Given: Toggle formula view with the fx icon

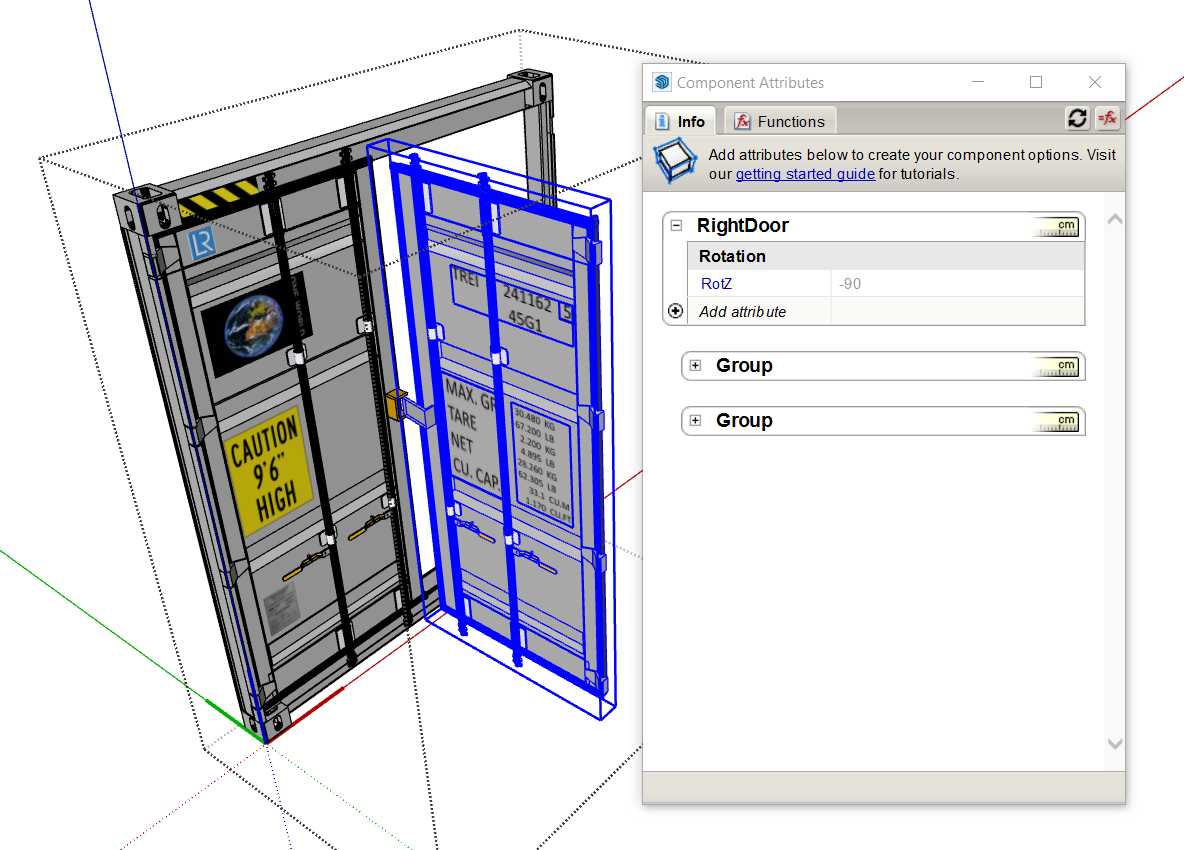Looking at the screenshot, I should pyautogui.click(x=1107, y=119).
